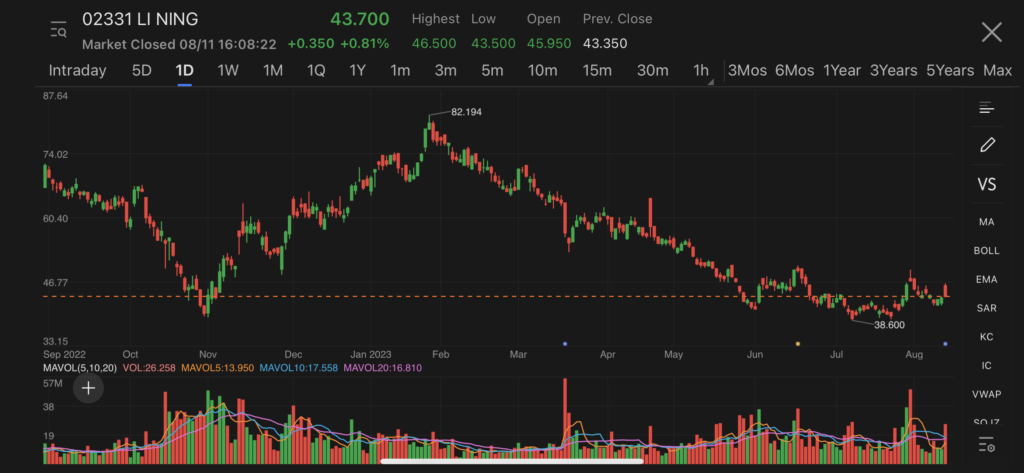Screen dimensions: 1024x473
Task: Select the 1Y period tab
Action: pos(357,71)
